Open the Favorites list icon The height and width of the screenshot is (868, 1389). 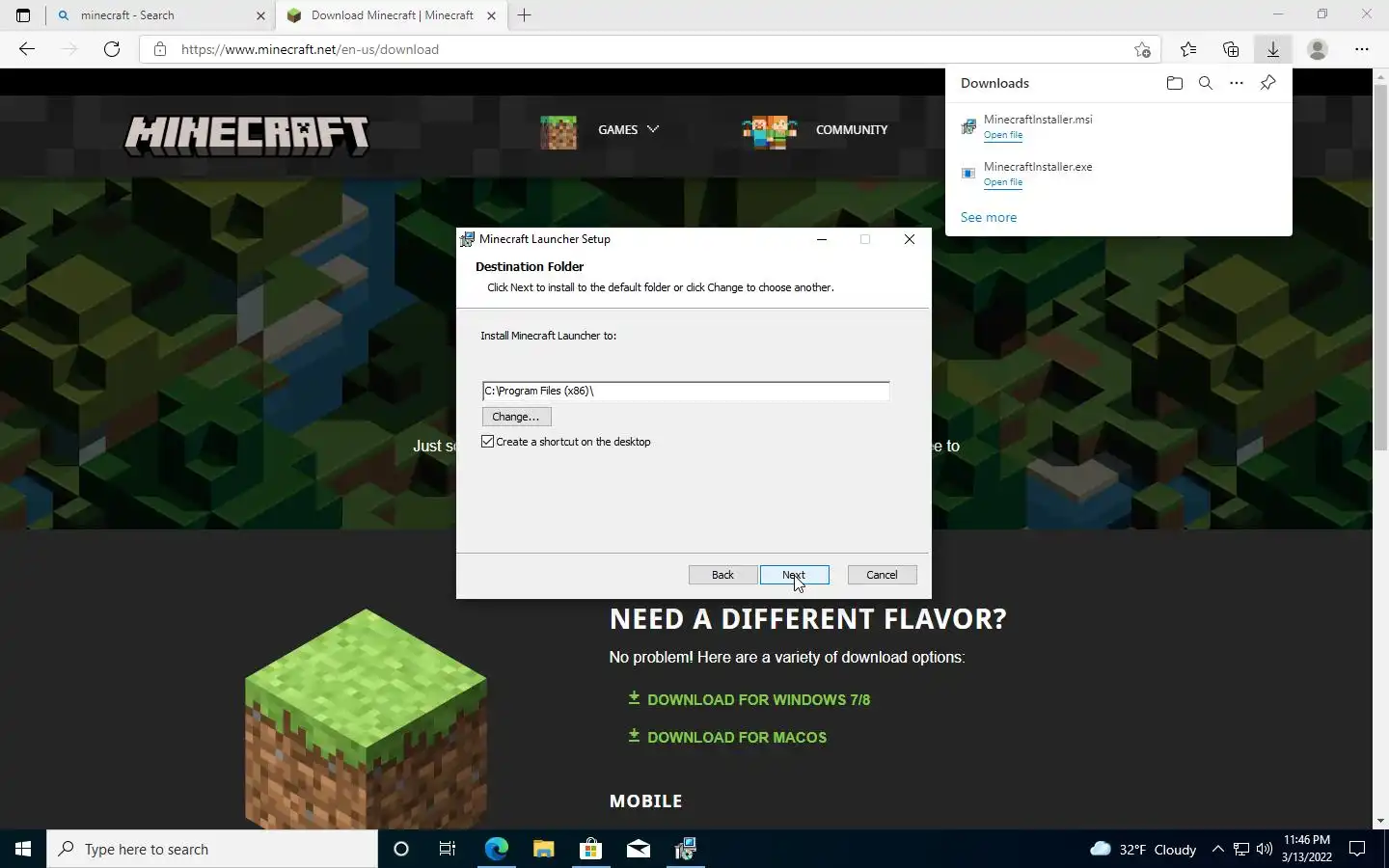click(x=1188, y=49)
